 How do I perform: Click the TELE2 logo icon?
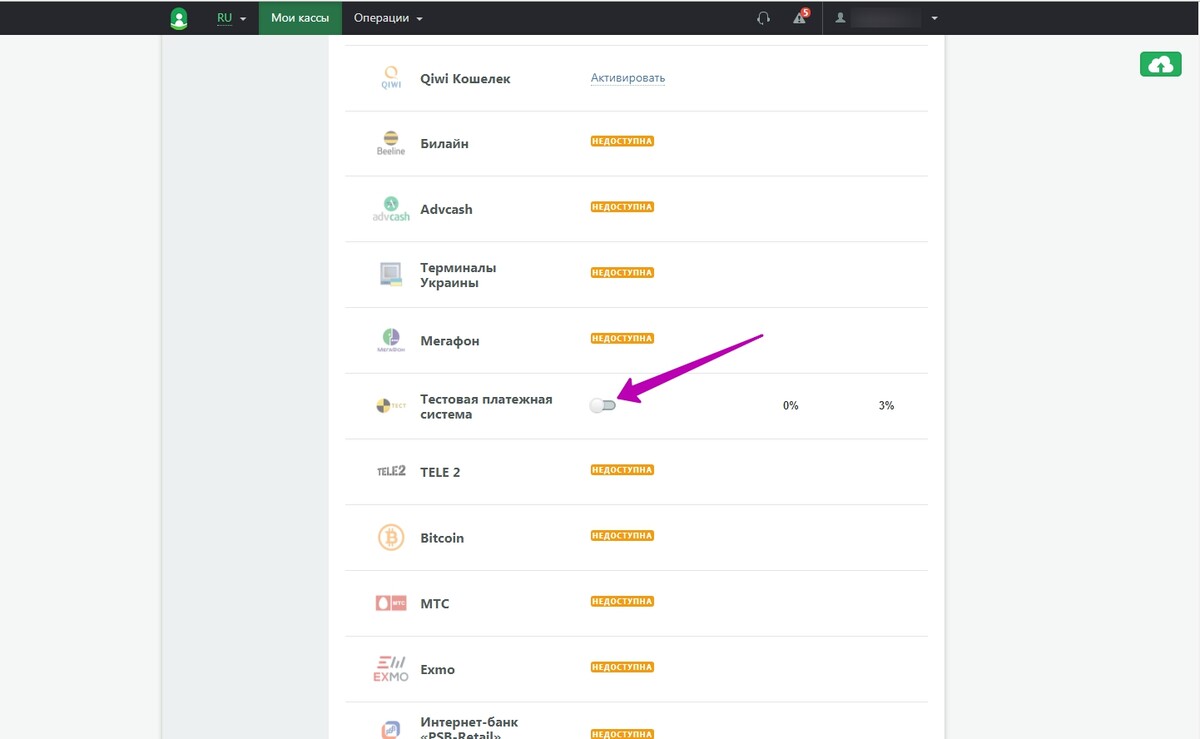391,472
